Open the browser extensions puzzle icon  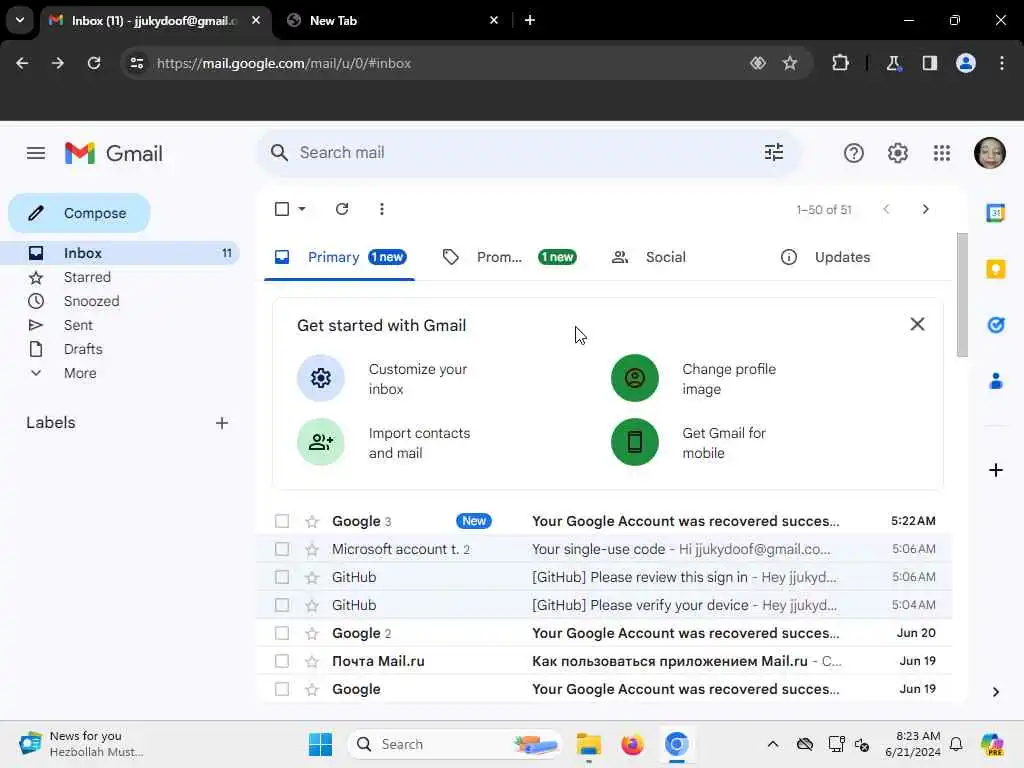click(840, 63)
